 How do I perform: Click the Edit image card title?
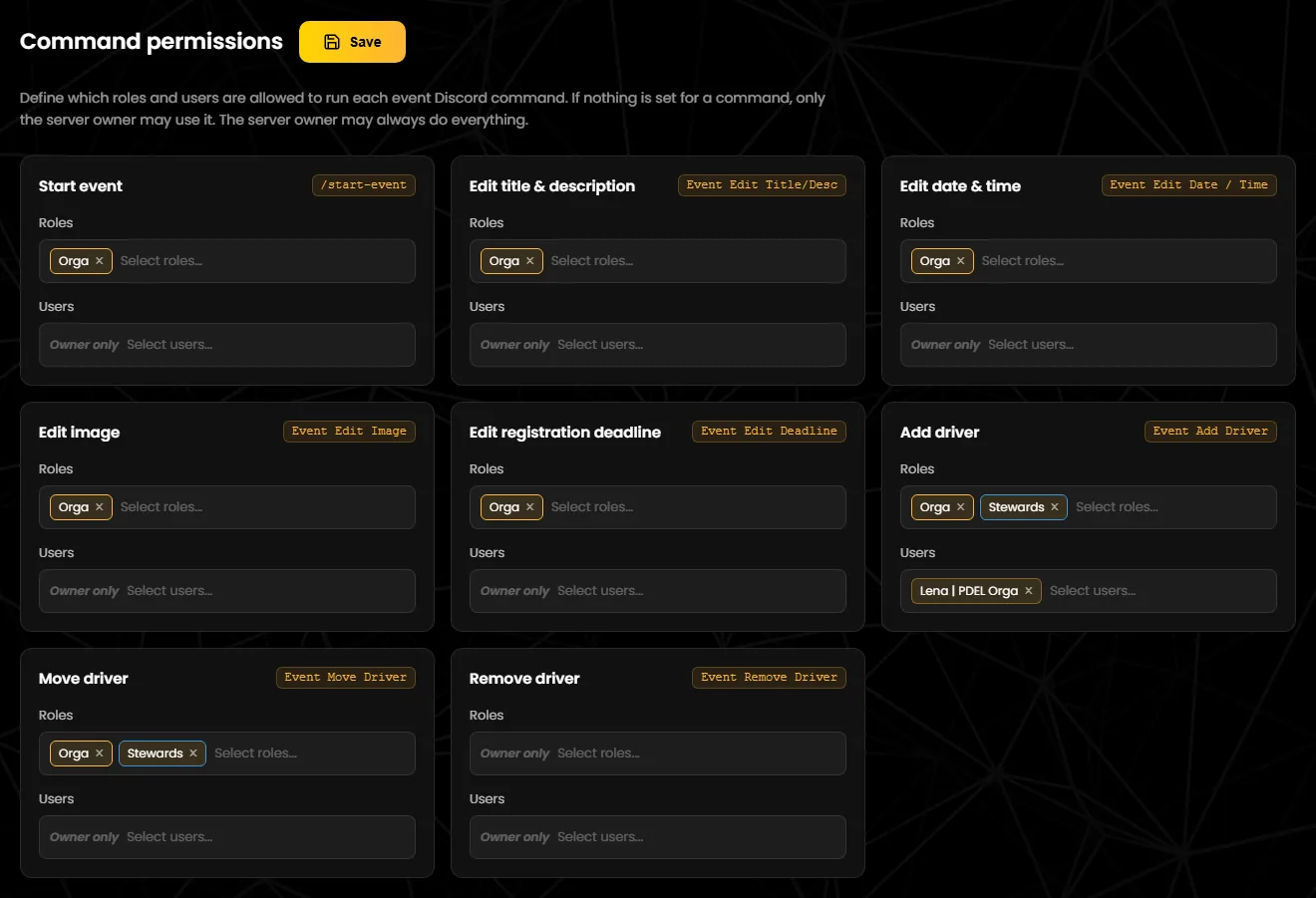[x=80, y=433]
